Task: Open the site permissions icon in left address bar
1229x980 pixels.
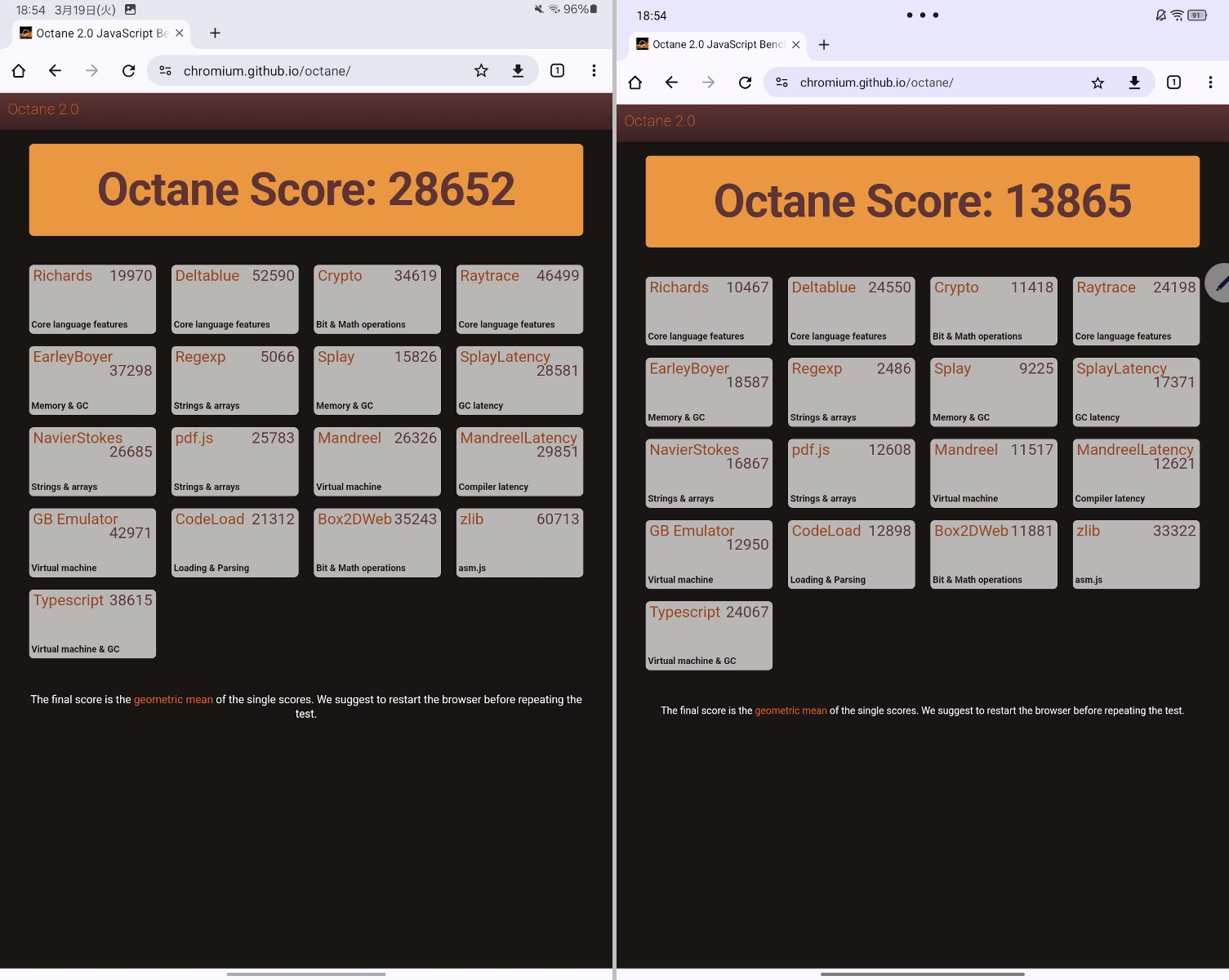Action: pos(165,70)
